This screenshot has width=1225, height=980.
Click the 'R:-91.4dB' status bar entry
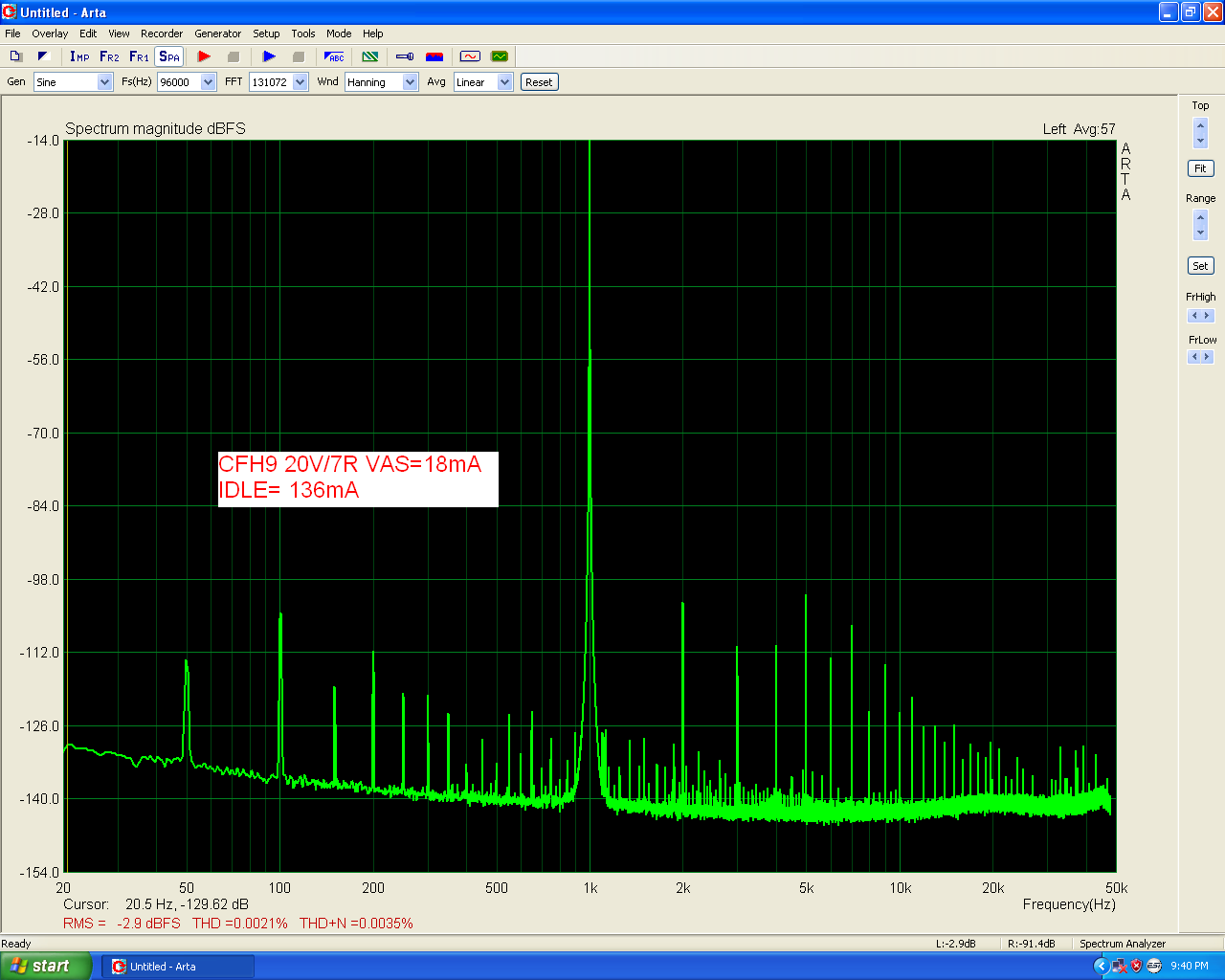point(1032,944)
